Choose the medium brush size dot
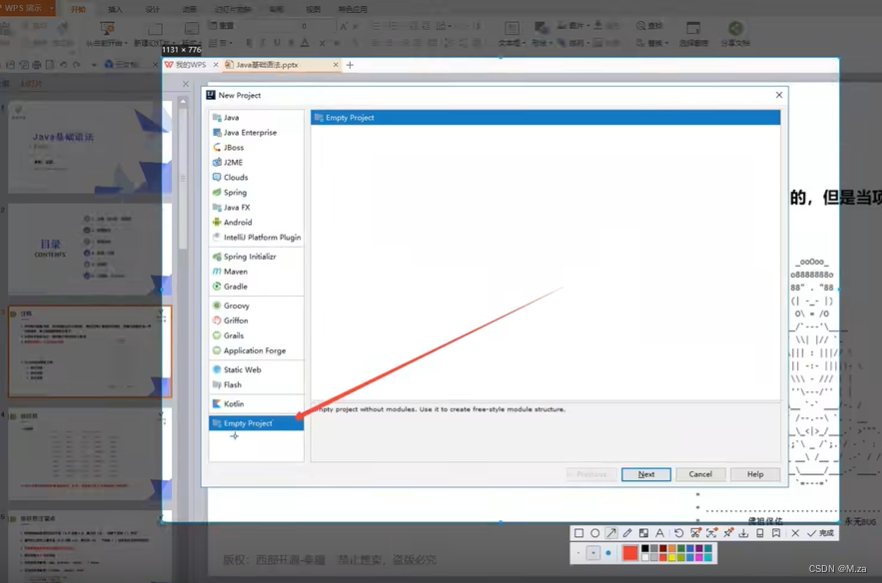The width and height of the screenshot is (882, 583). [593, 553]
